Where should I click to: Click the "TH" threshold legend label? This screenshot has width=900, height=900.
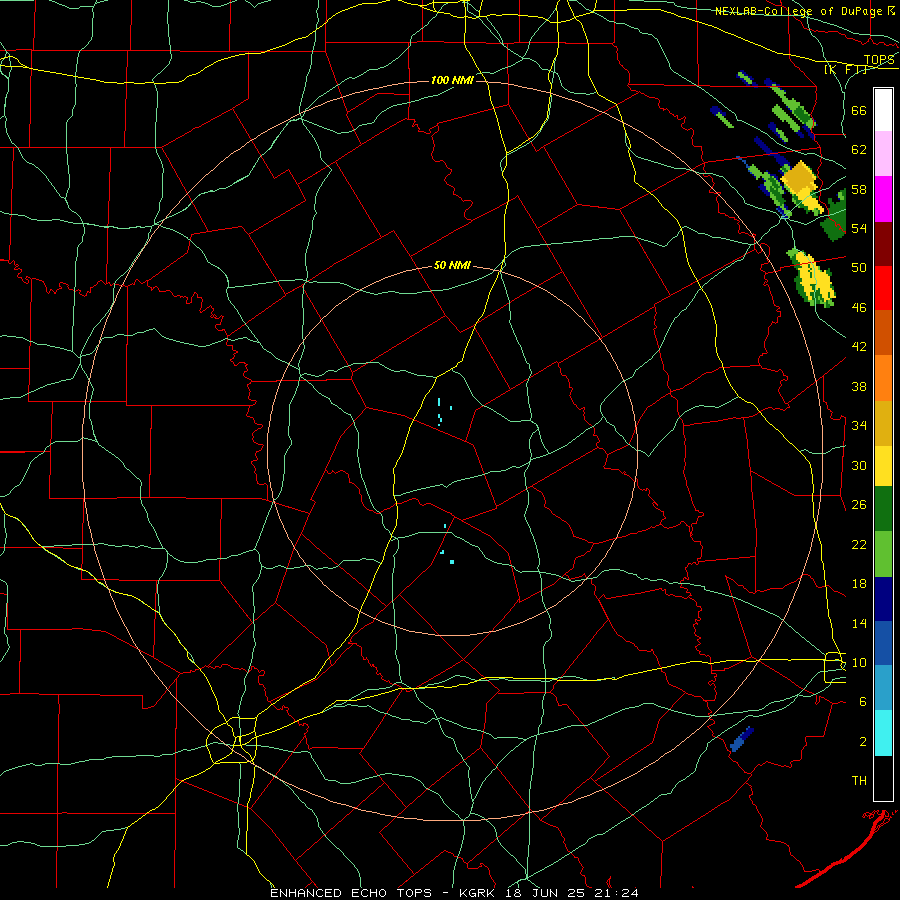(x=859, y=780)
